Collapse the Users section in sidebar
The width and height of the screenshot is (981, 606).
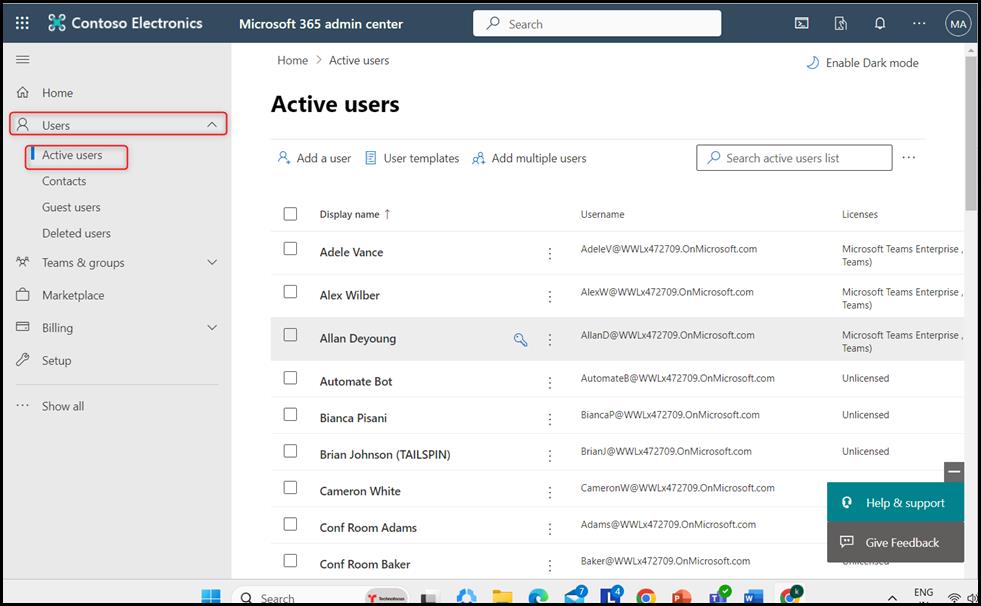coord(211,125)
